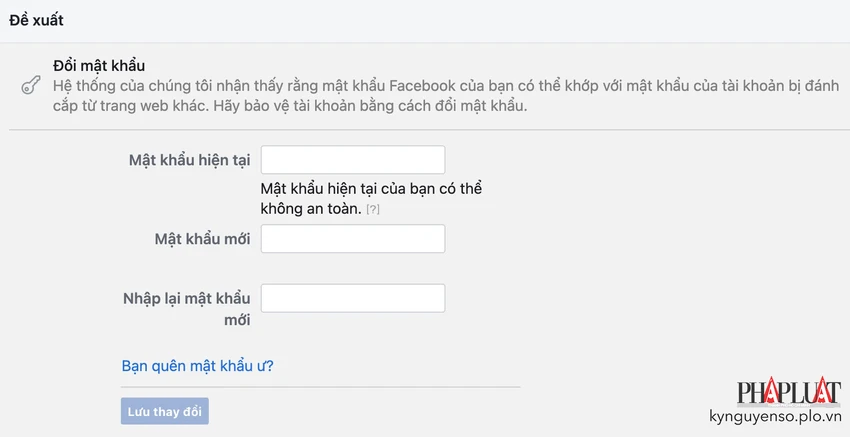The image size is (850, 437).
Task: Click the Mật khẩu mới label
Action: [203, 239]
